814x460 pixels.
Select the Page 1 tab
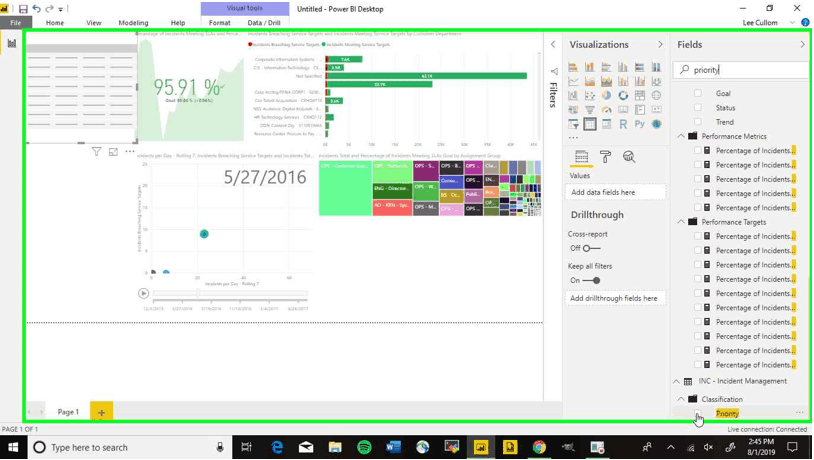pyautogui.click(x=68, y=412)
